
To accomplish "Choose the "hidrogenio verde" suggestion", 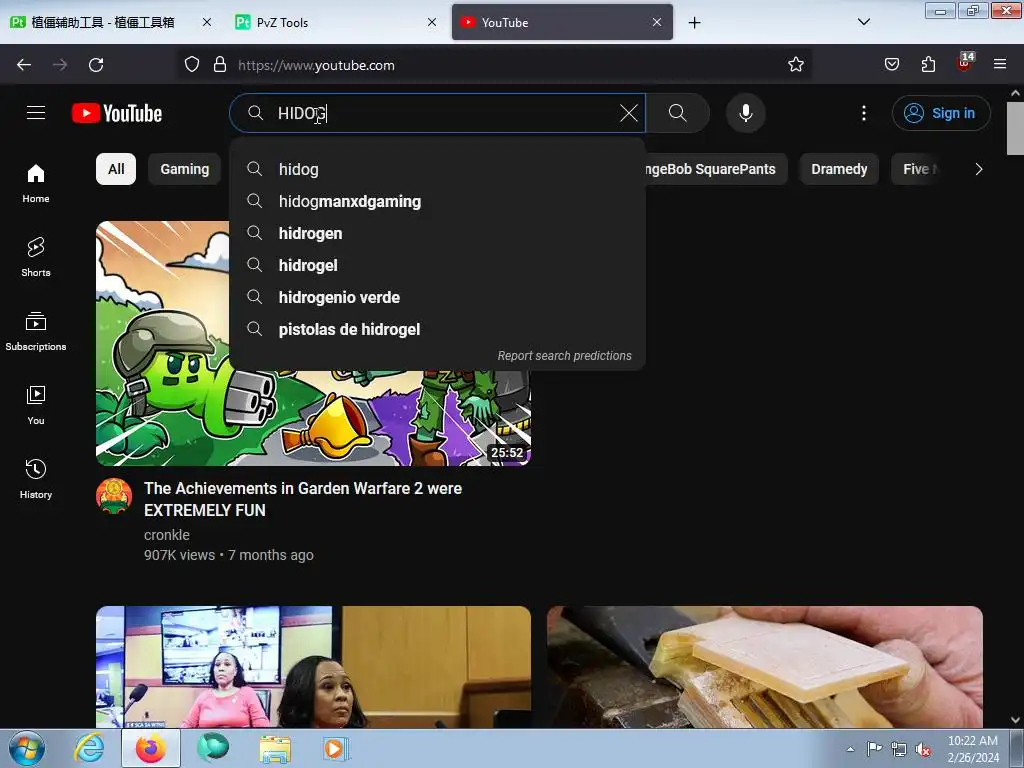I will coord(438,297).
